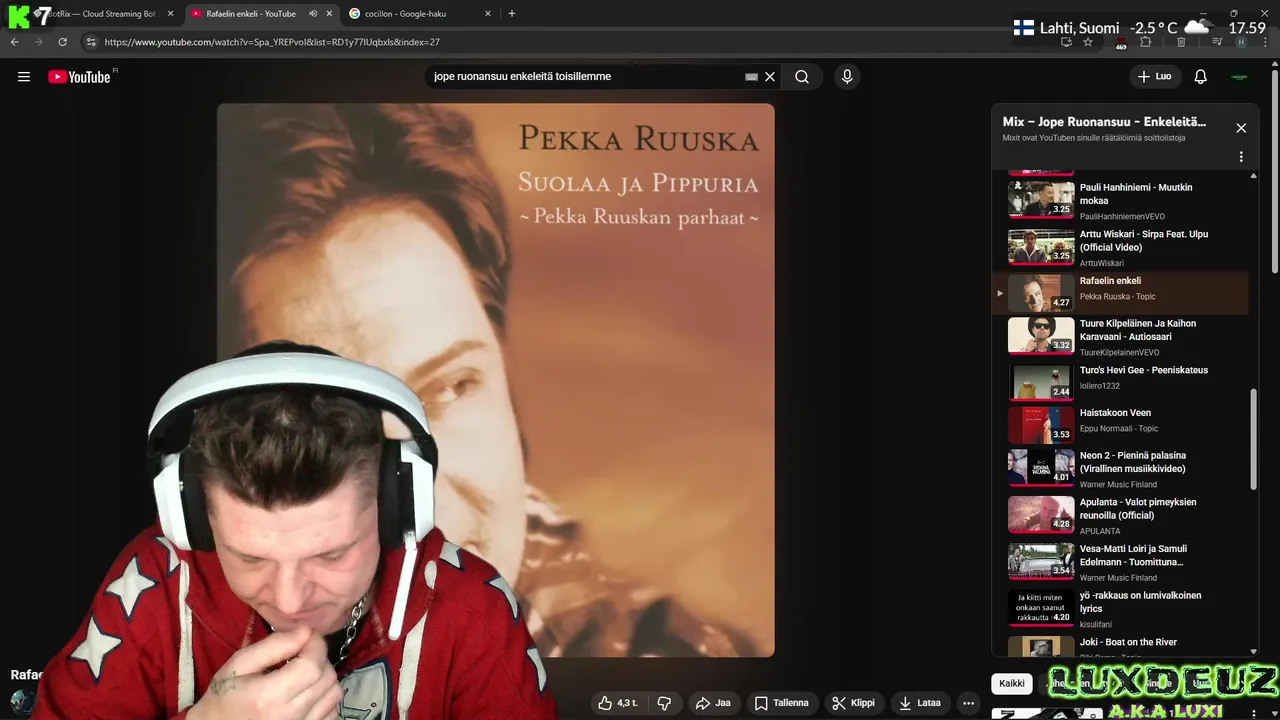Play Turo's Hevi Gee - Peeniskateus
The image size is (1280, 720).
pos(1120,382)
